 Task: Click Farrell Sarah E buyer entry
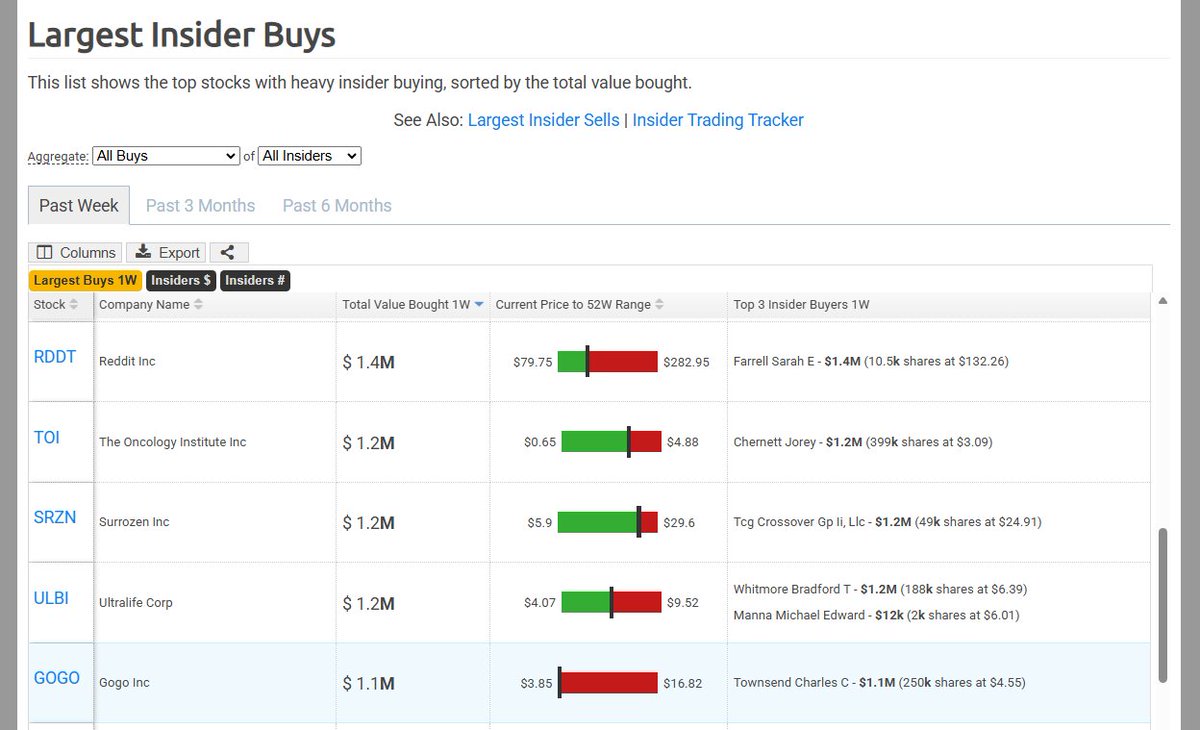871,361
